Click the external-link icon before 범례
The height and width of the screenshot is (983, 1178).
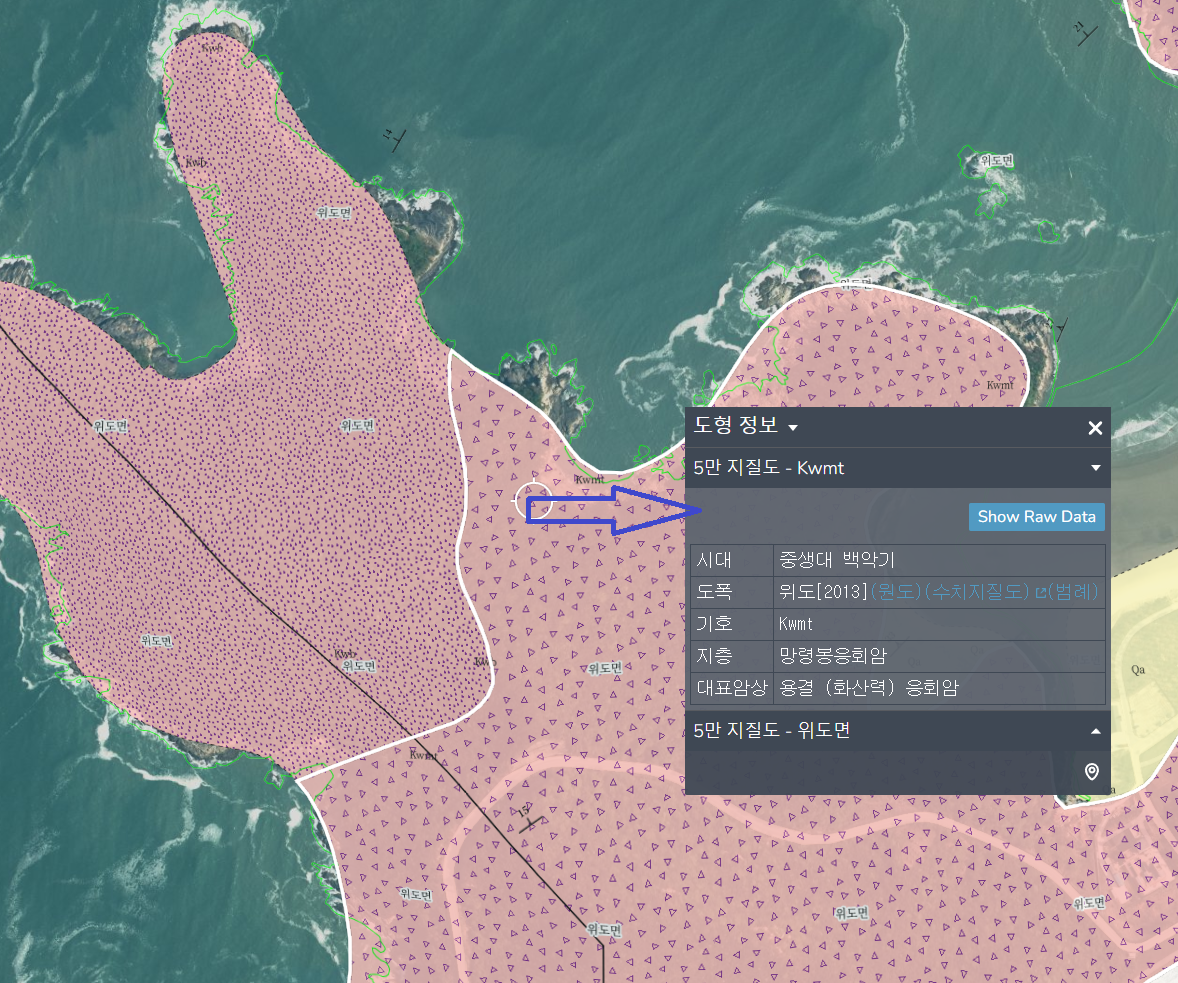pyautogui.click(x=1041, y=592)
